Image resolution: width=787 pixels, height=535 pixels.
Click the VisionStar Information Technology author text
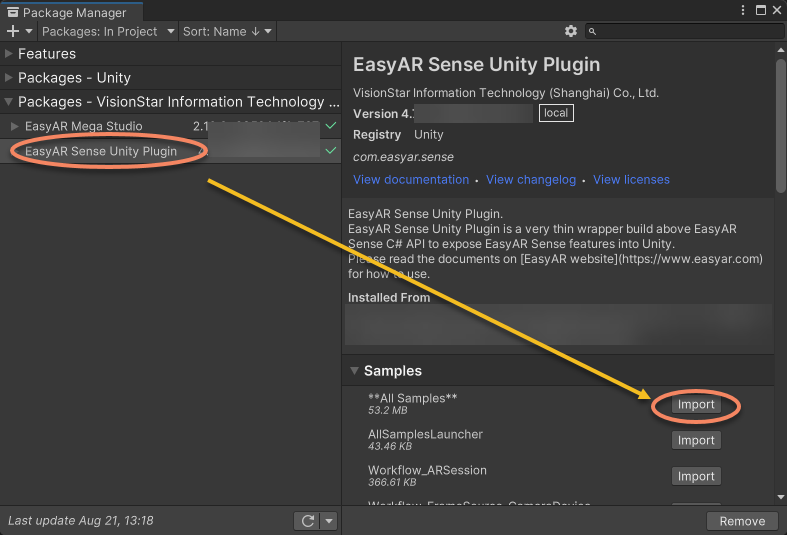tap(506, 93)
